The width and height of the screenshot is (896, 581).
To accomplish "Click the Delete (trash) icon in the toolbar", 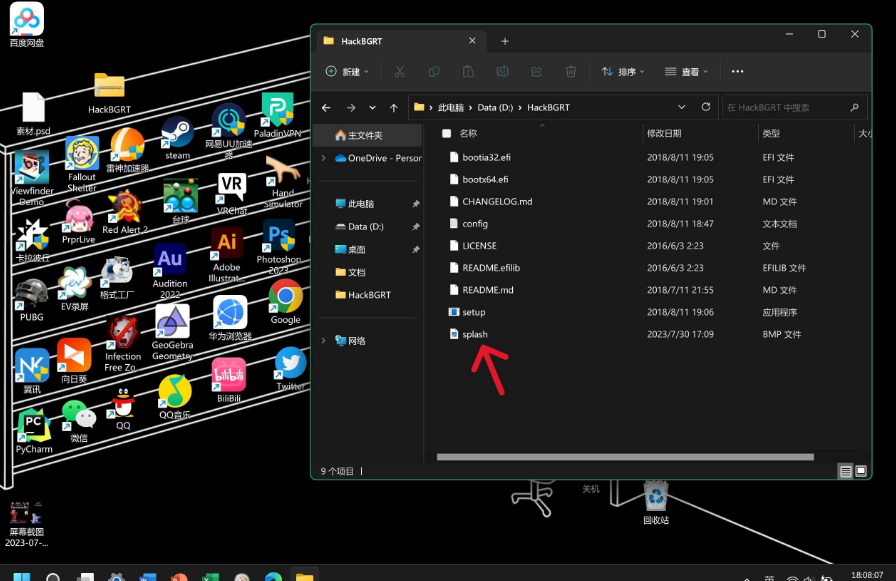I will 570,71.
